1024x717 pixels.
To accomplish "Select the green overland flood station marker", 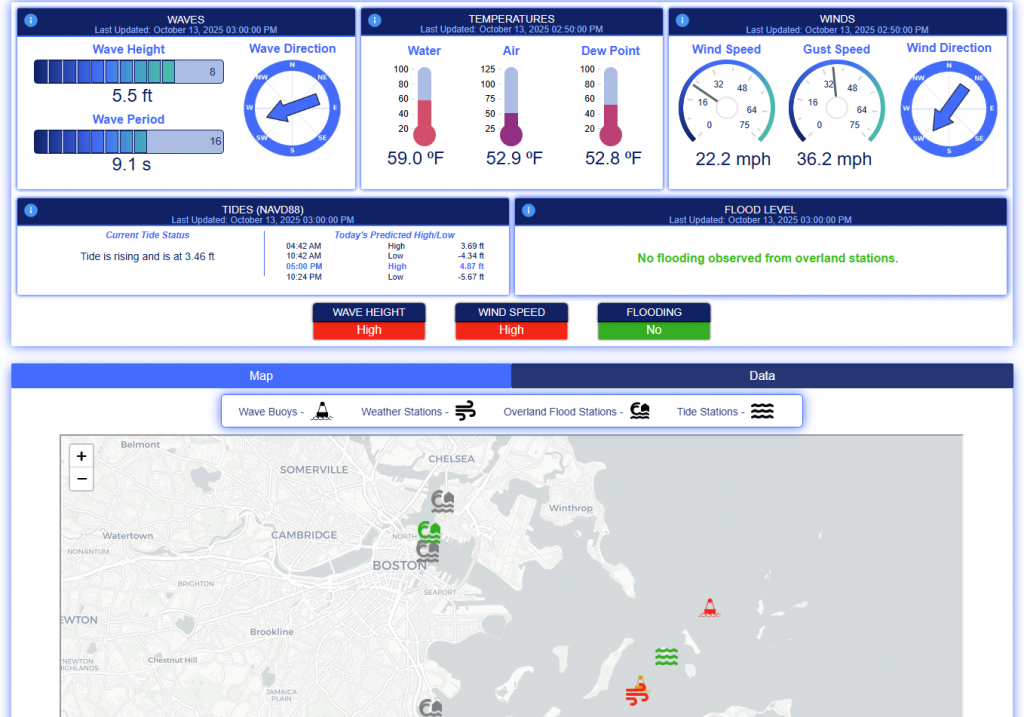I will 429,530.
